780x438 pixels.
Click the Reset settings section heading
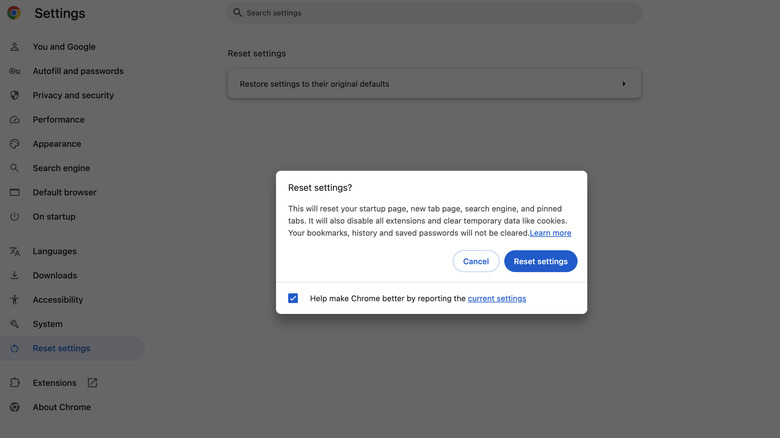[x=257, y=53]
